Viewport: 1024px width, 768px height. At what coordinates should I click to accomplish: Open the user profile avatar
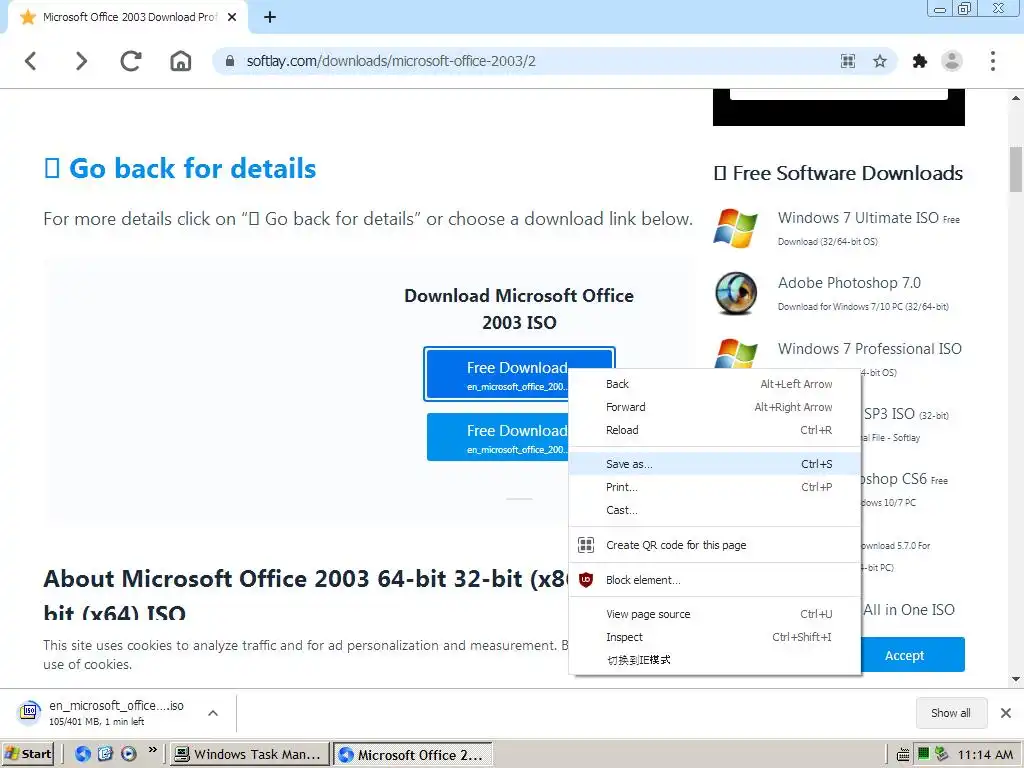pos(952,61)
